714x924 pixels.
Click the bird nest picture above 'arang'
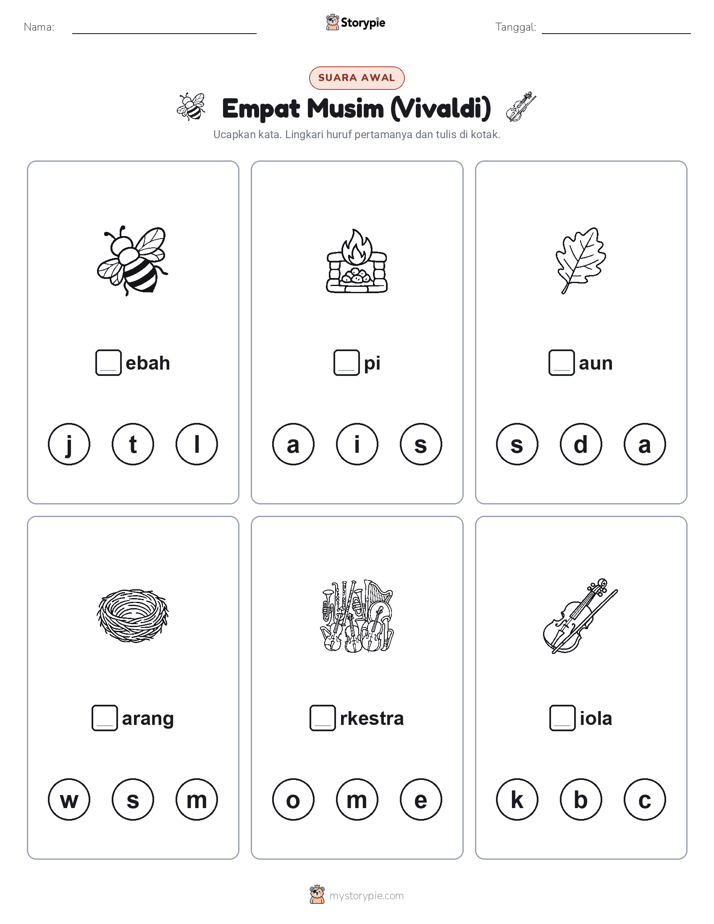[x=133, y=615]
